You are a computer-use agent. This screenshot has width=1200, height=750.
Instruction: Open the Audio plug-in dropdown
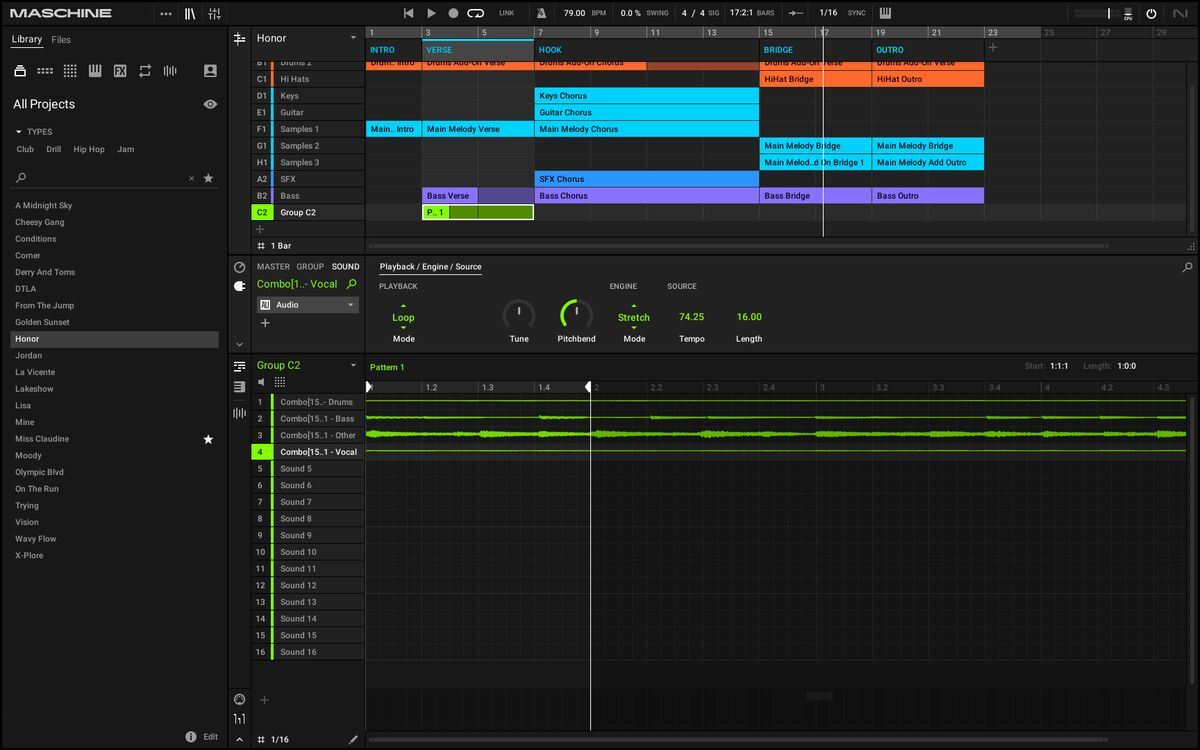351,305
